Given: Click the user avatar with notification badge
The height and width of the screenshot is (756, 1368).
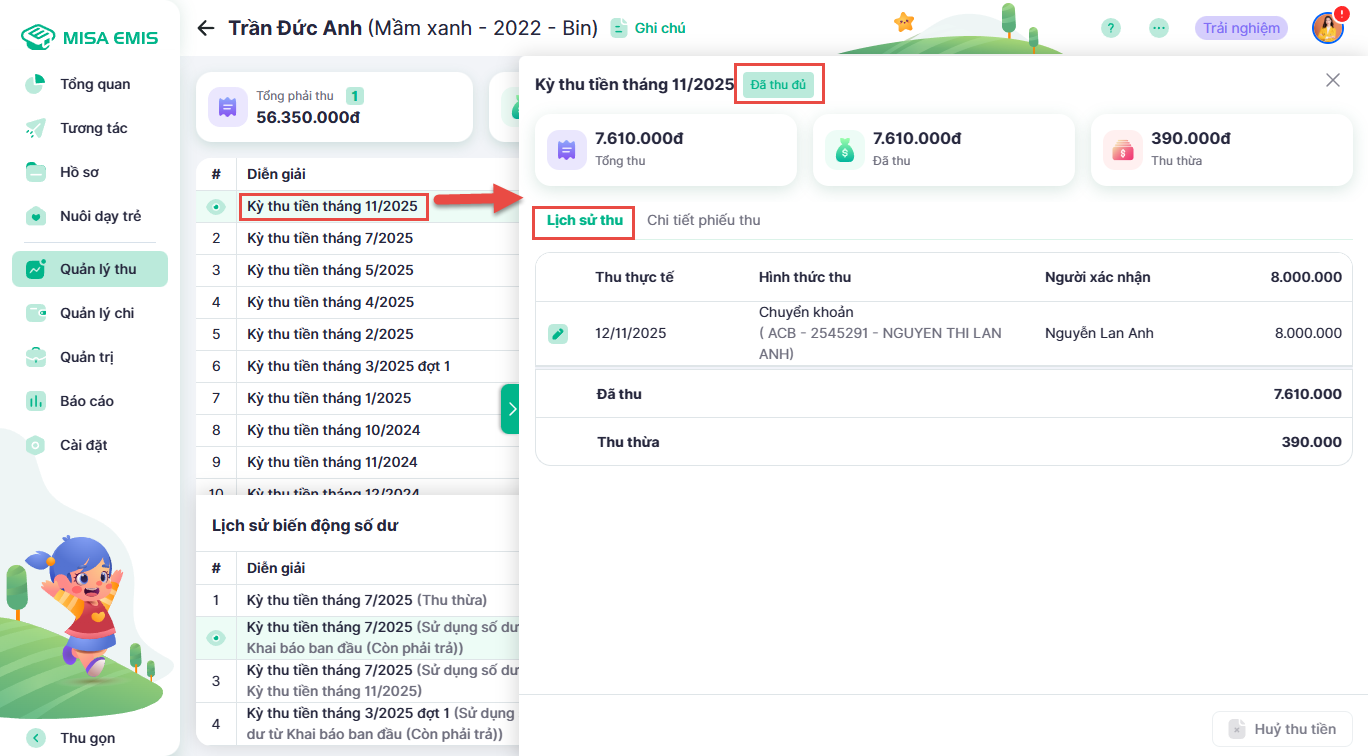Looking at the screenshot, I should [x=1328, y=27].
